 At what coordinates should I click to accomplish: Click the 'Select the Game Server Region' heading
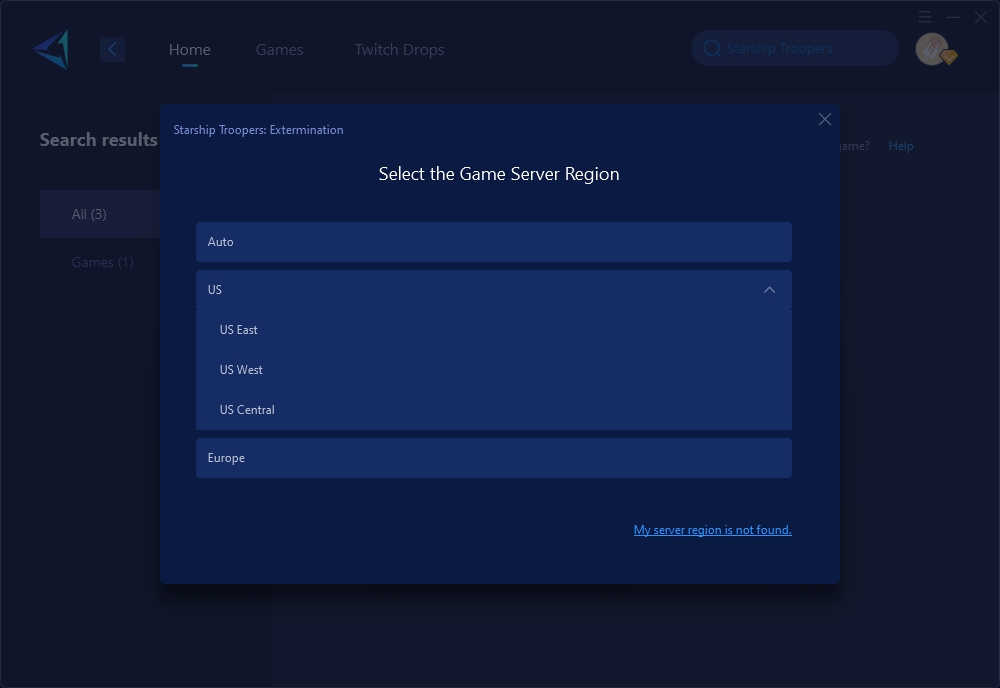[x=499, y=174]
